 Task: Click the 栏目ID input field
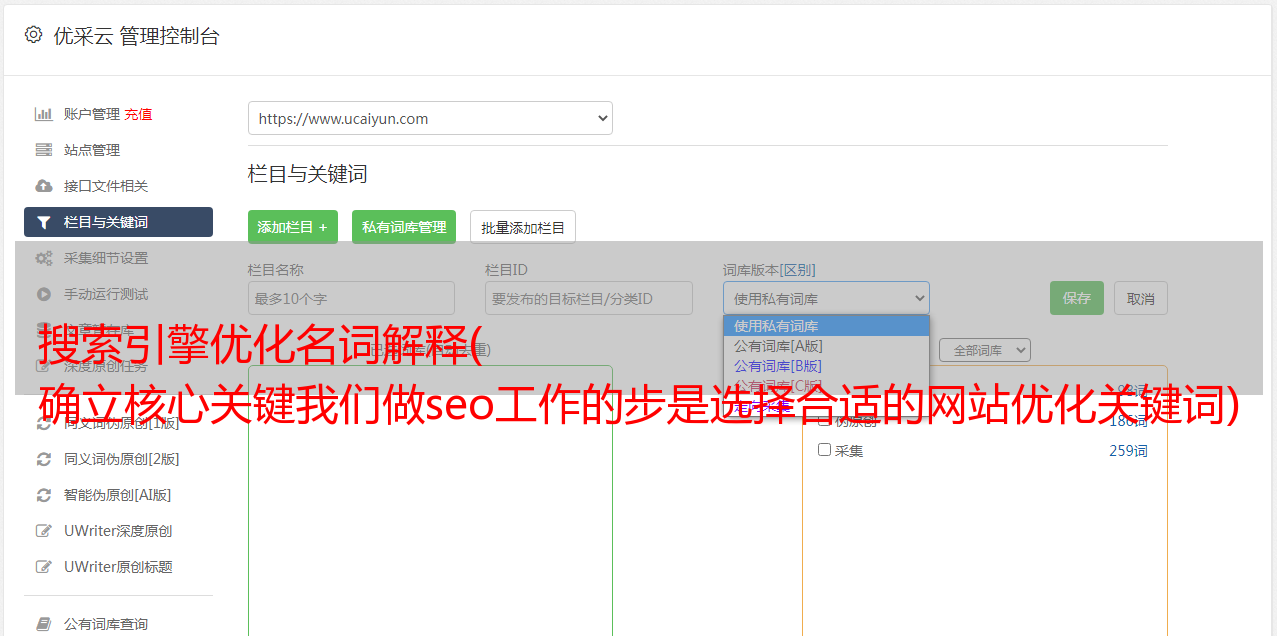point(589,298)
